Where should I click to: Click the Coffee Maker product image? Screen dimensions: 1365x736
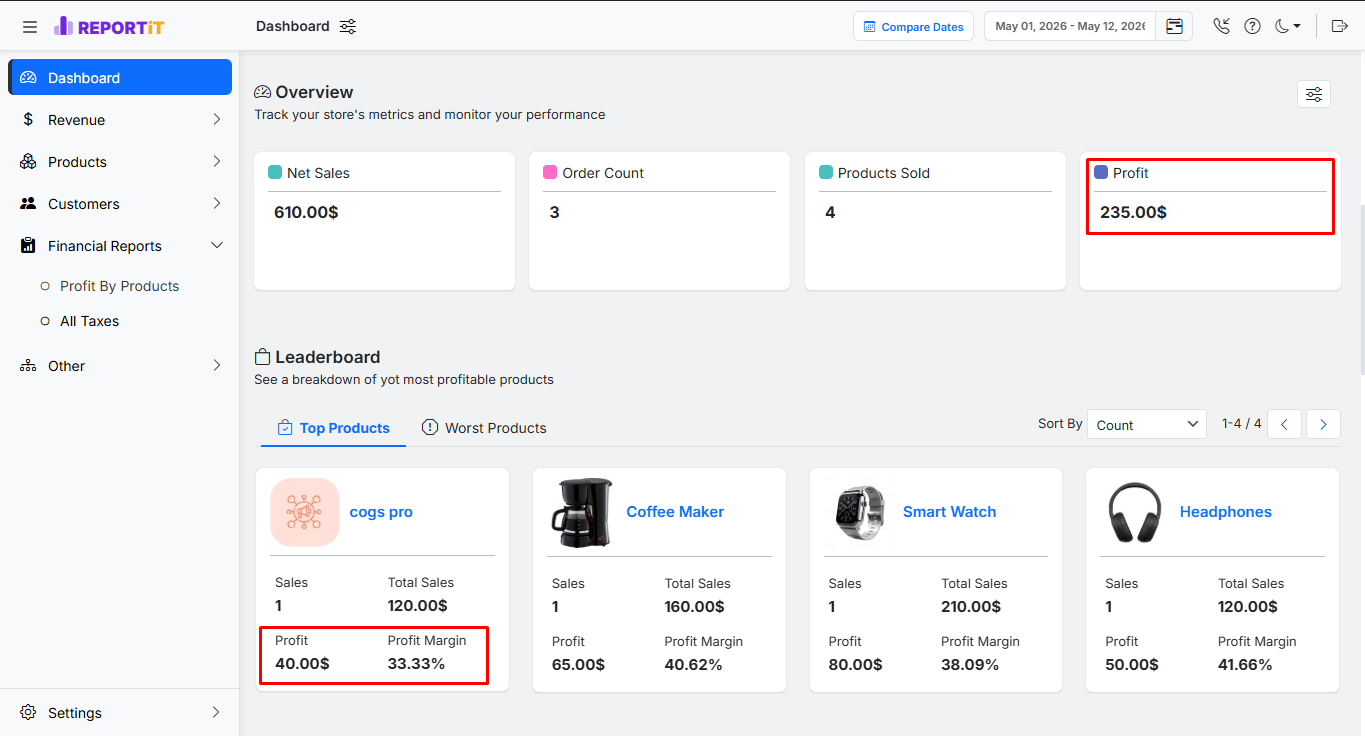click(x=582, y=512)
